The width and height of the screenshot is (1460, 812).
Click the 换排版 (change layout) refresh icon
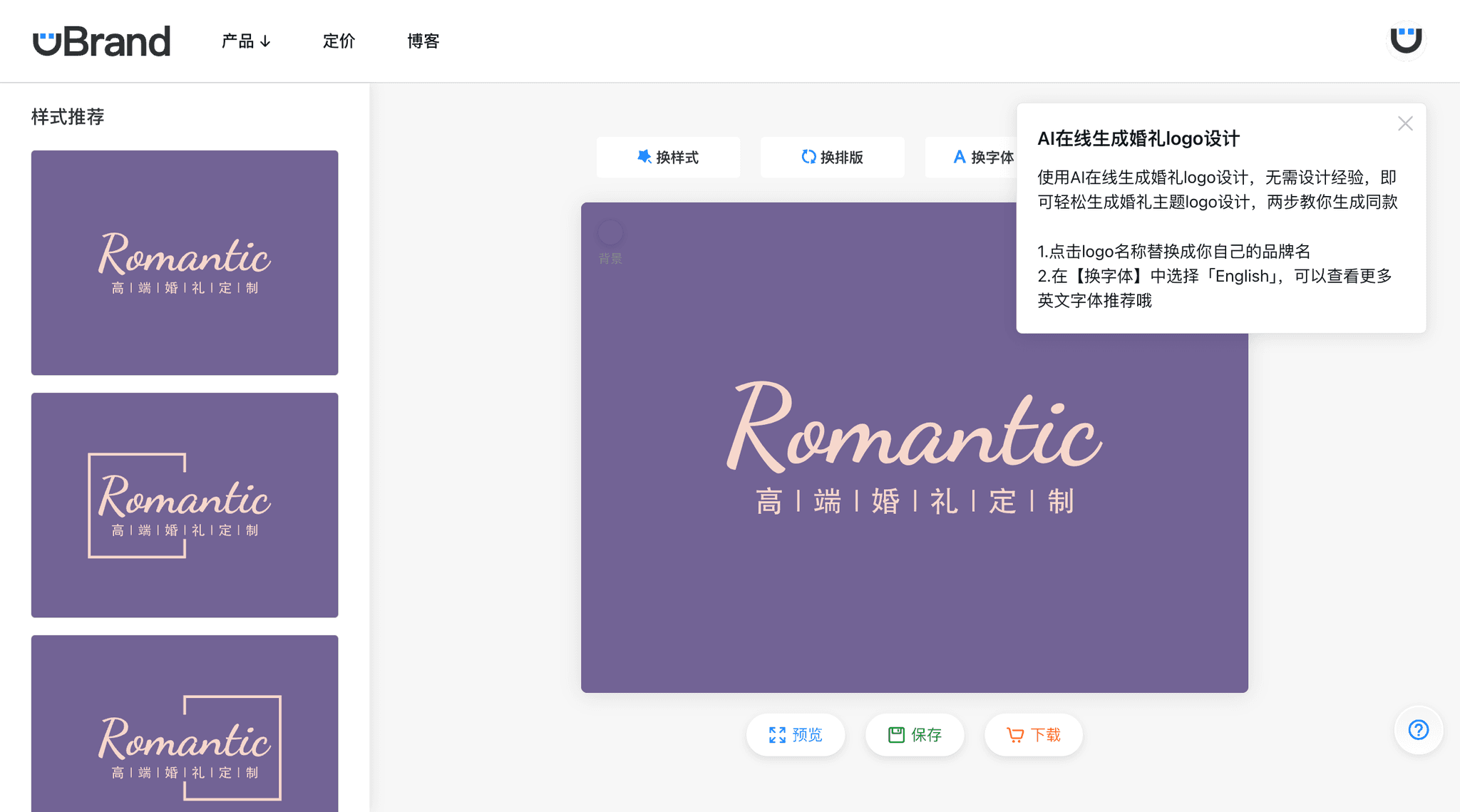pos(809,157)
